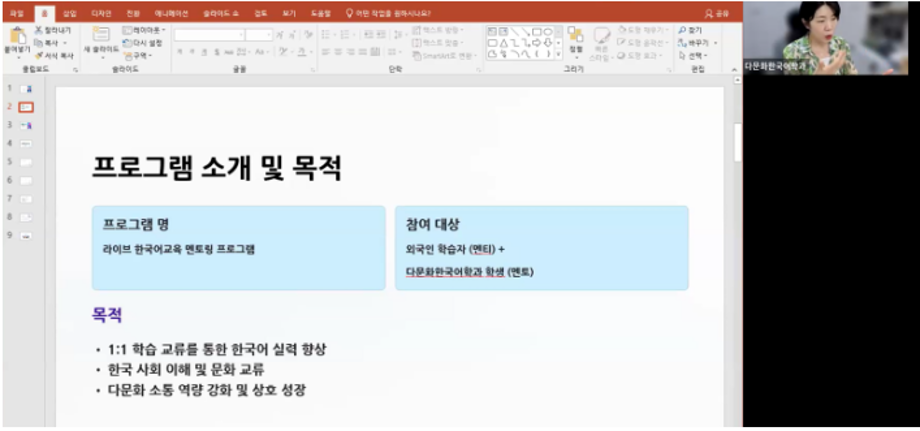Click the font color button (underlined 가)

click(302, 52)
